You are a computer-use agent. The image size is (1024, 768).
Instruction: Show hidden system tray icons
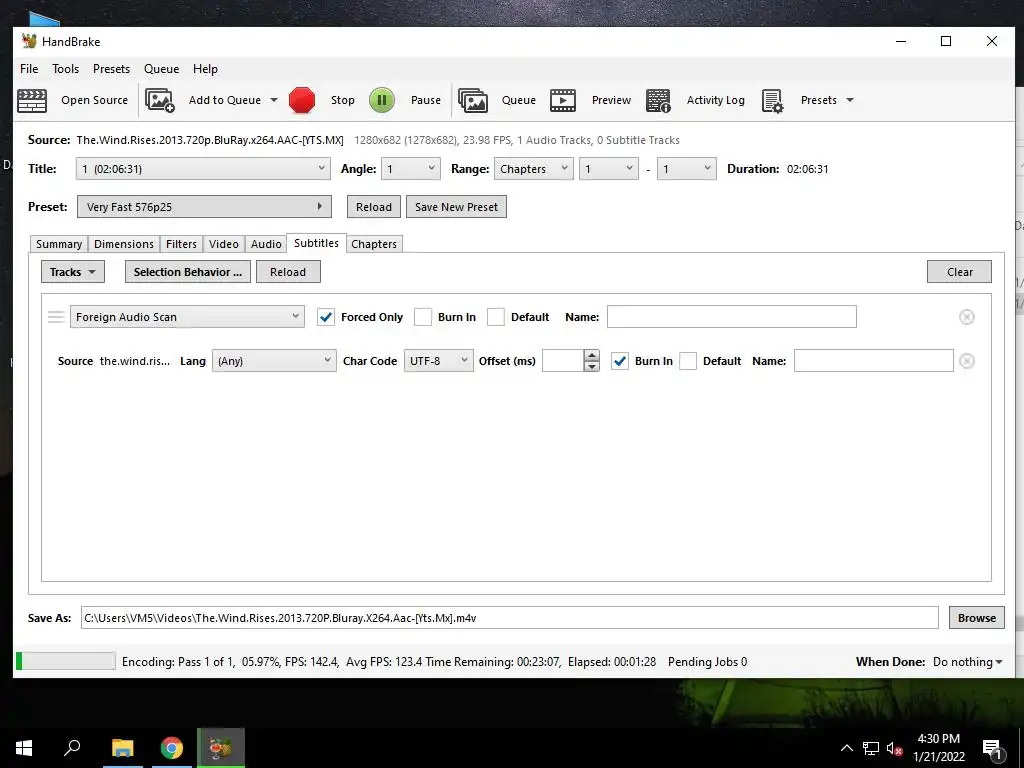click(x=846, y=748)
